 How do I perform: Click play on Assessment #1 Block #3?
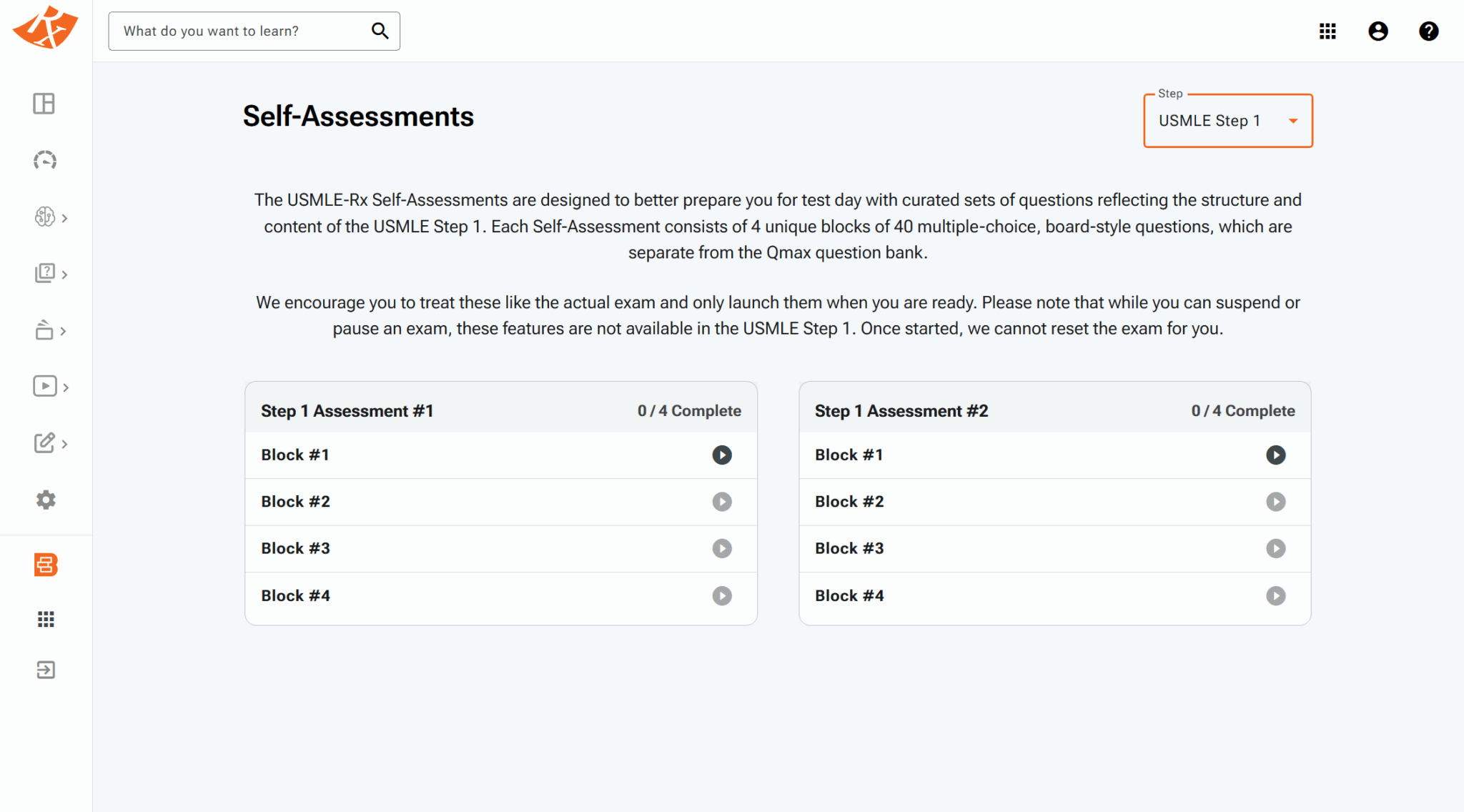(x=722, y=549)
